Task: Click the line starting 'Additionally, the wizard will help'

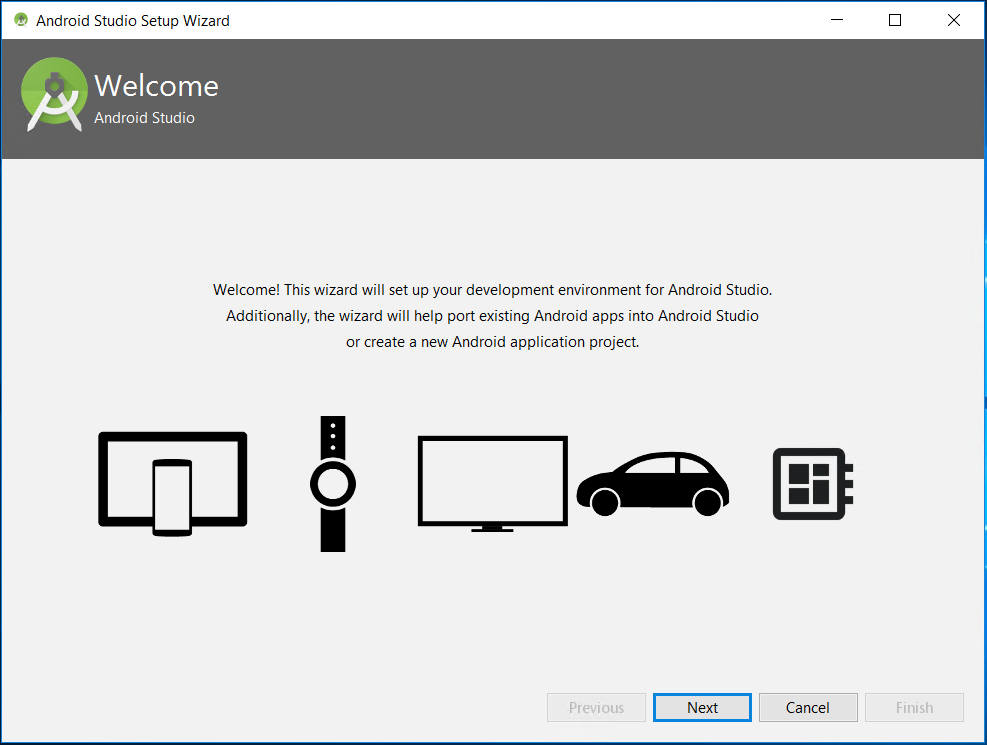Action: click(x=492, y=316)
